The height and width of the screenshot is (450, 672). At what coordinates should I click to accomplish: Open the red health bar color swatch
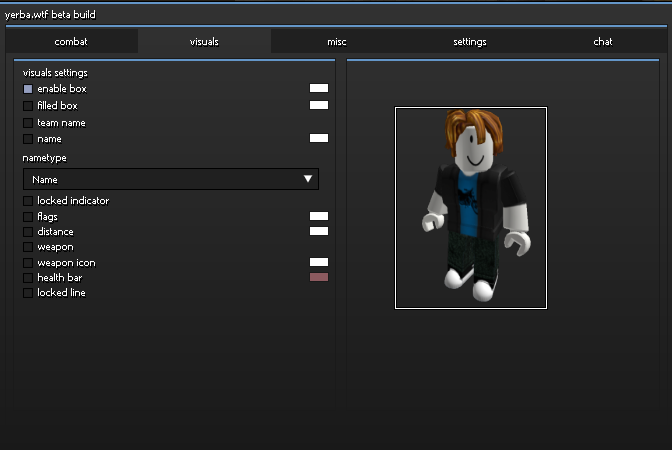point(319,277)
